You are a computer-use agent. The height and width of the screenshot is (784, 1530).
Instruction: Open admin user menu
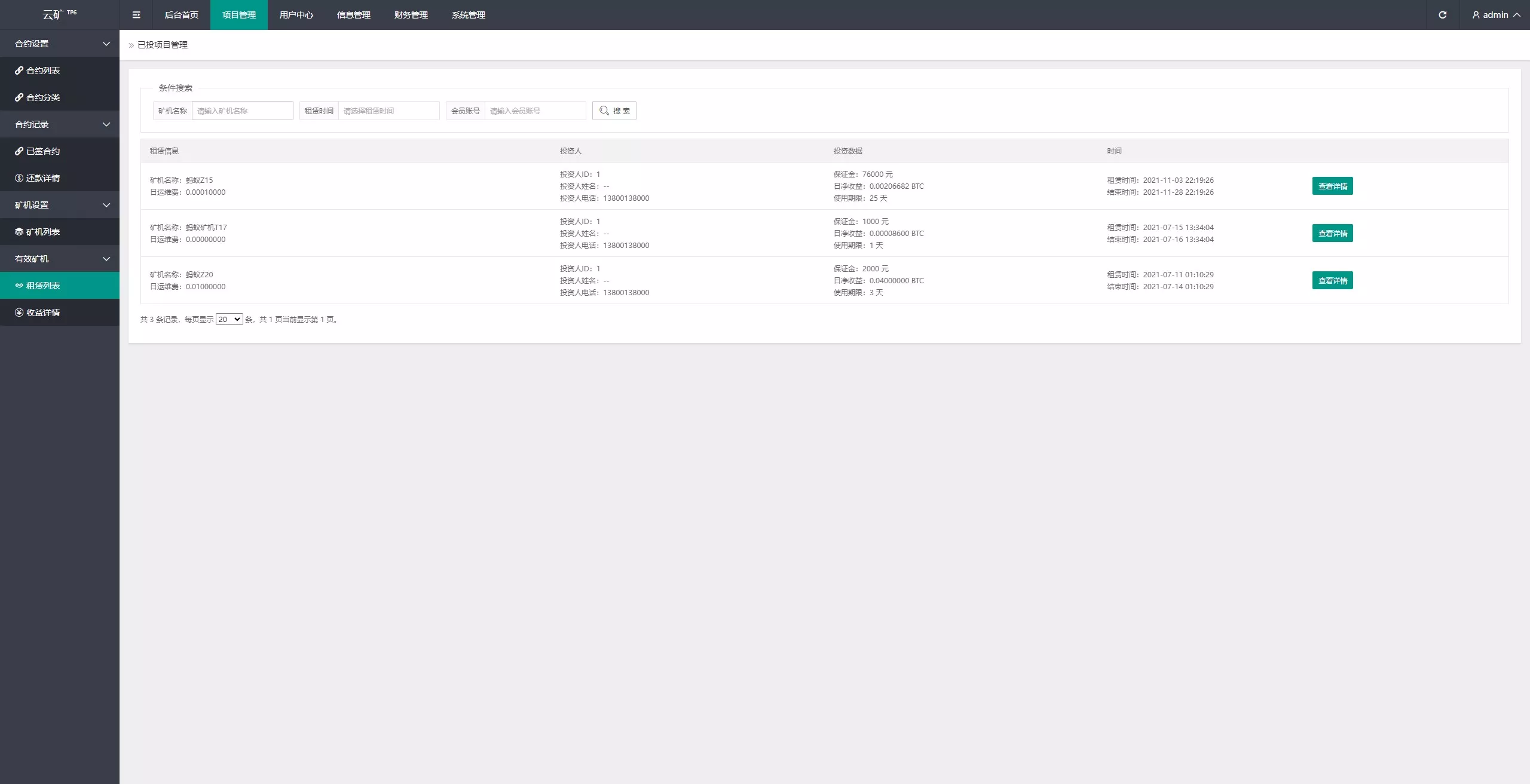click(1496, 15)
